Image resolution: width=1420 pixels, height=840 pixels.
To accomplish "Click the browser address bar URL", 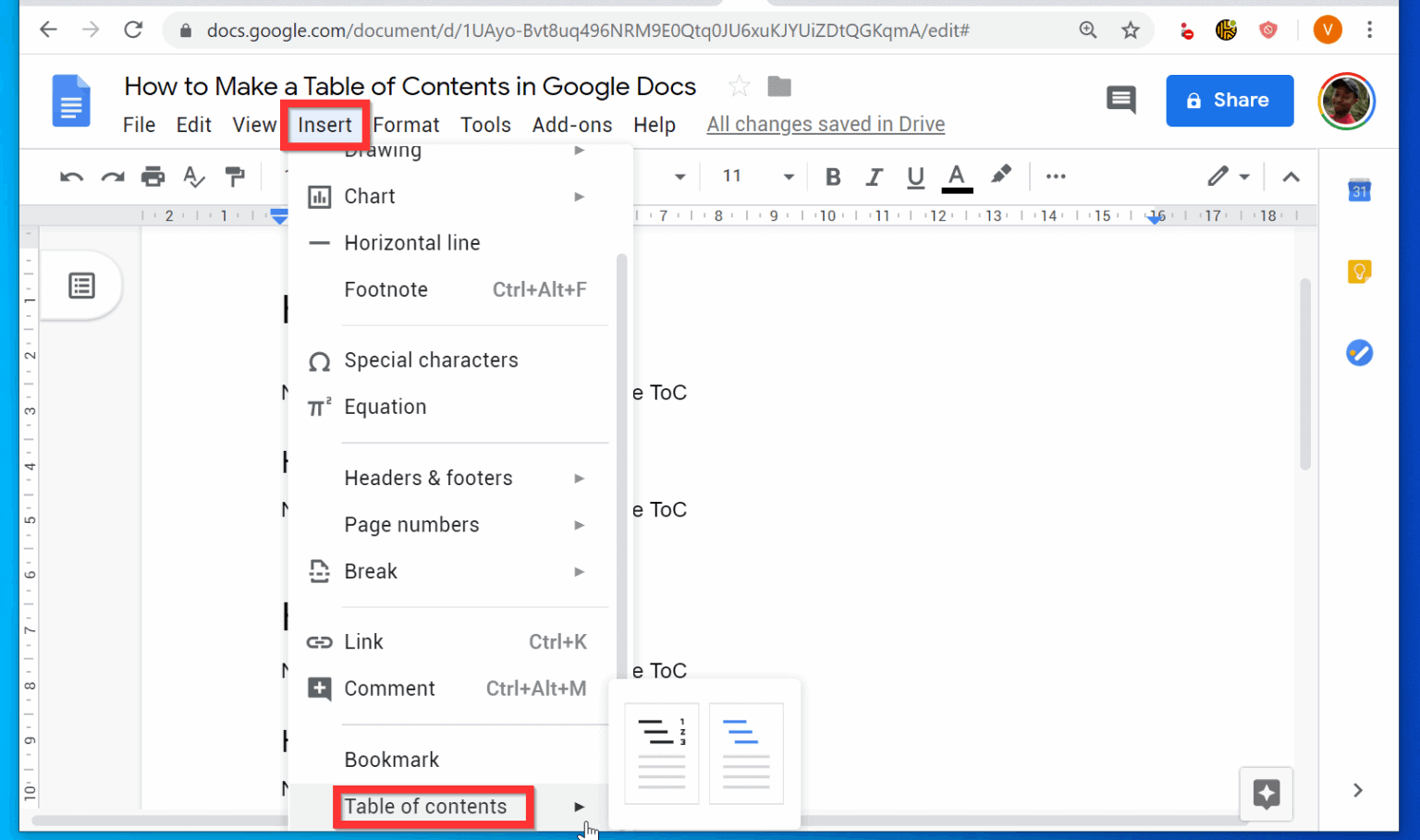I will point(588,30).
